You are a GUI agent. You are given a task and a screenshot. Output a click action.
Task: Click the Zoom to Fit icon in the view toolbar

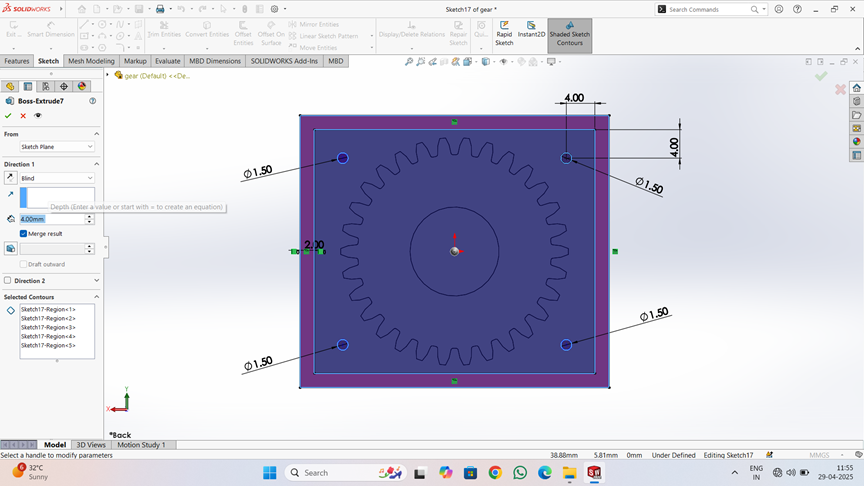[x=409, y=62]
